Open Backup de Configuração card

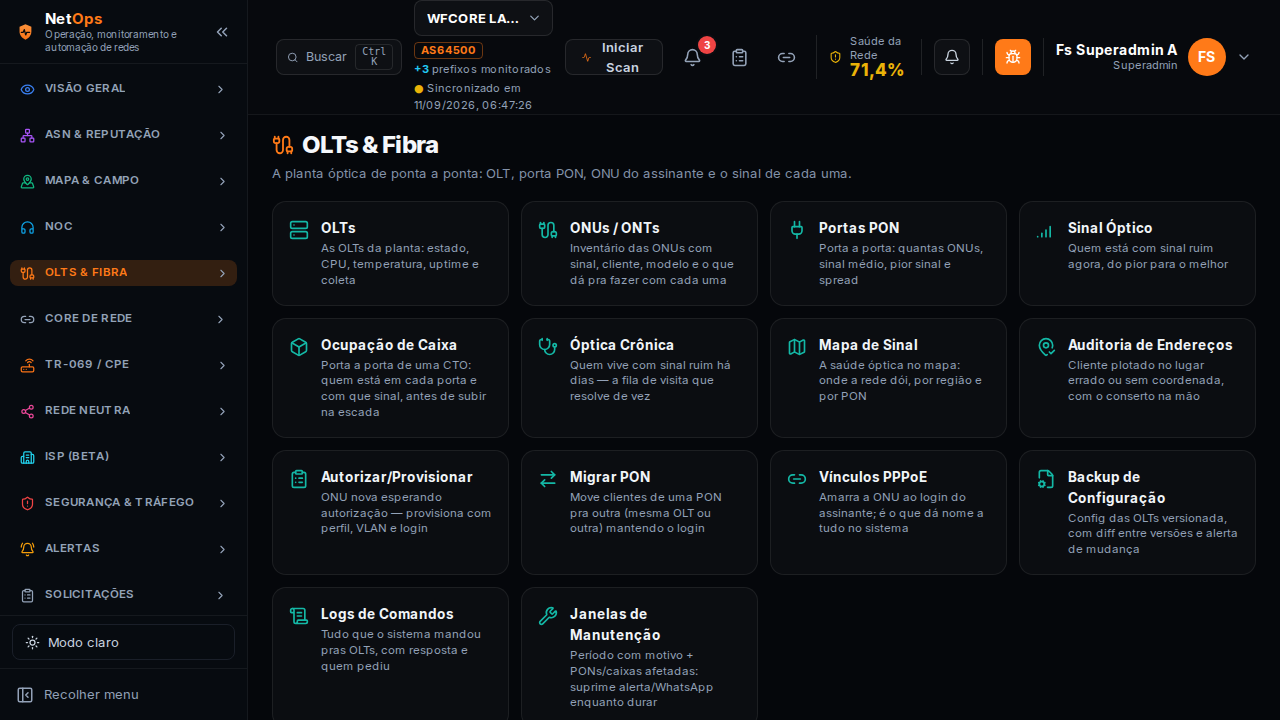pos(1137,512)
